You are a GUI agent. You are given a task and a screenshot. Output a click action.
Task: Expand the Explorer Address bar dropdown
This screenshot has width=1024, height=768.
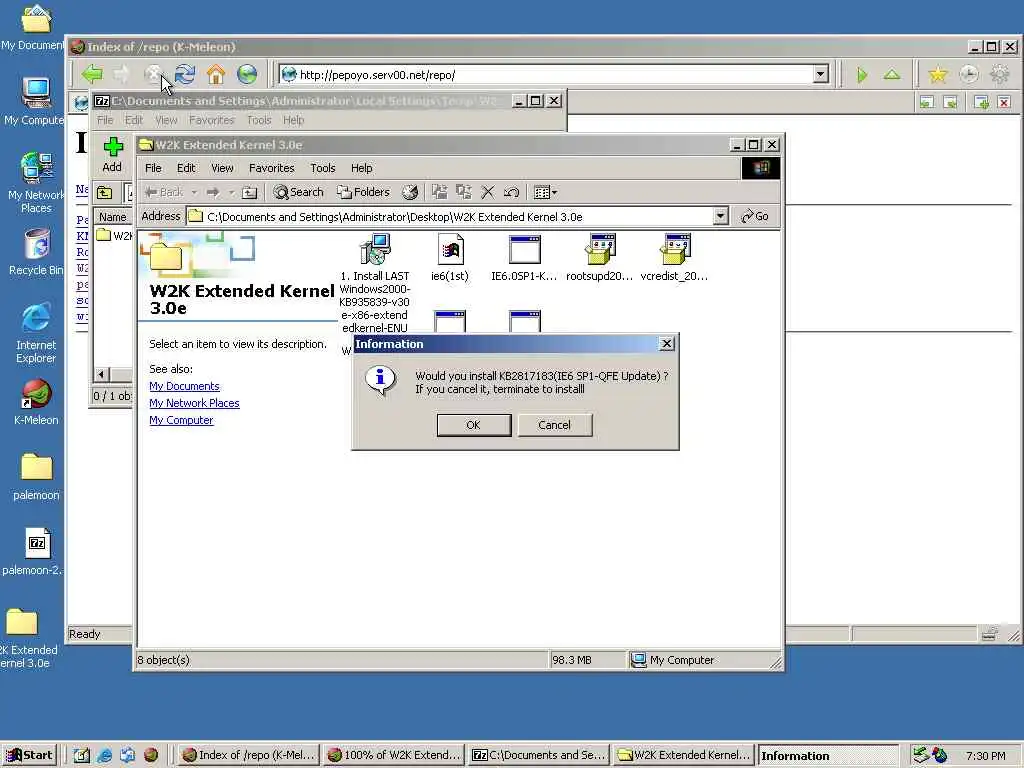coord(720,216)
